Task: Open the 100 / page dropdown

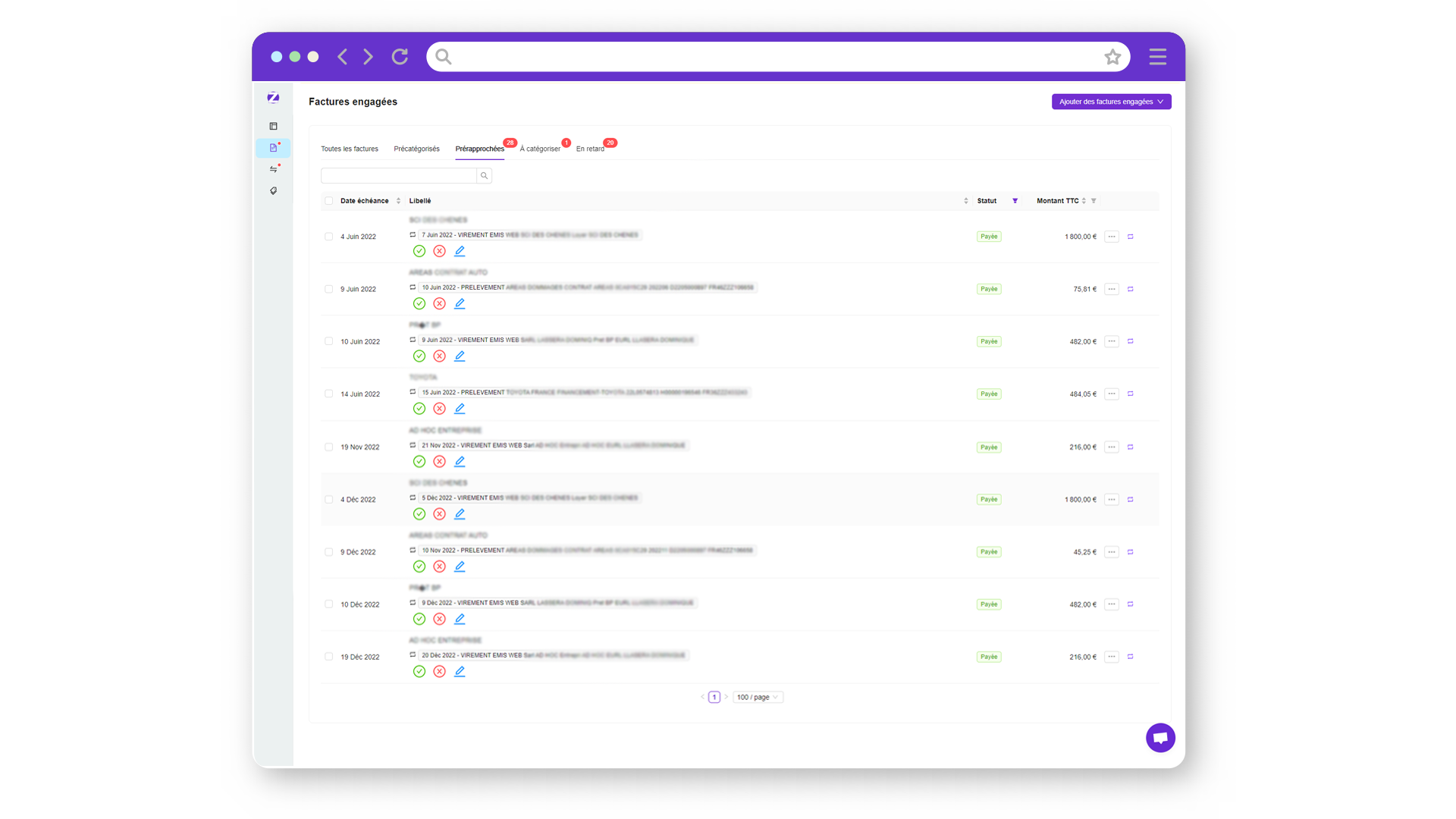Action: tap(757, 696)
